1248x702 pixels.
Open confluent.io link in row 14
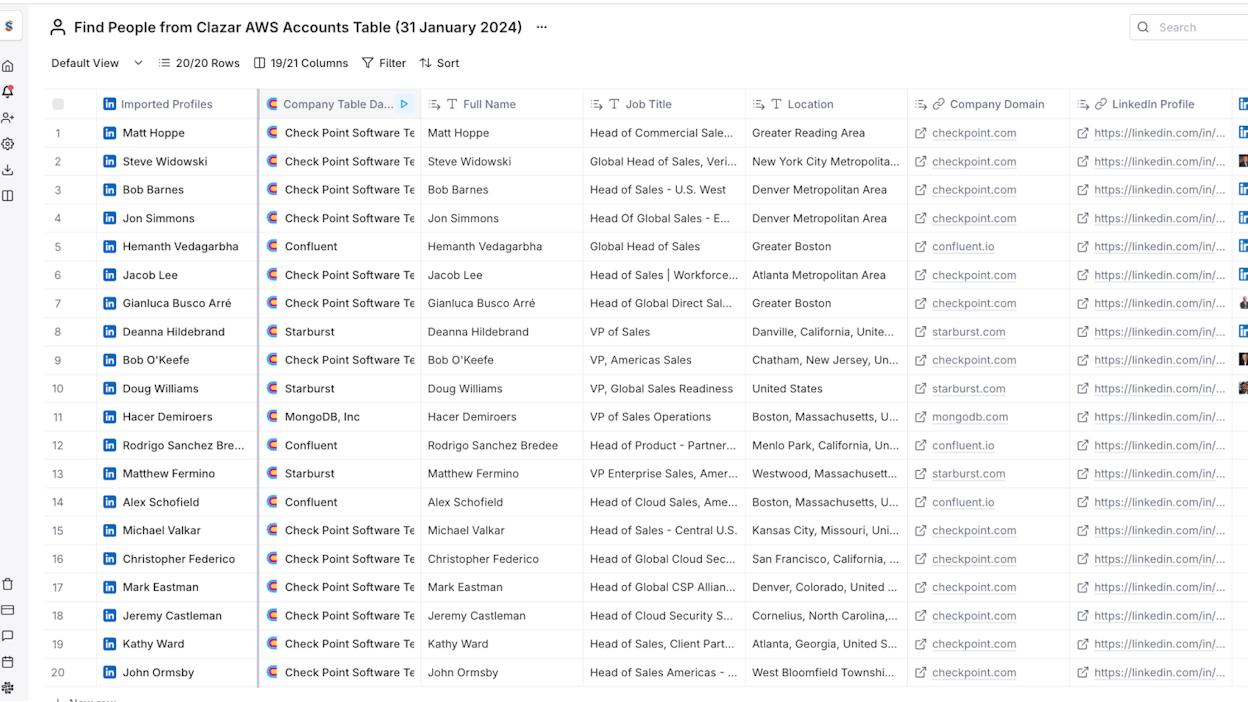[963, 502]
